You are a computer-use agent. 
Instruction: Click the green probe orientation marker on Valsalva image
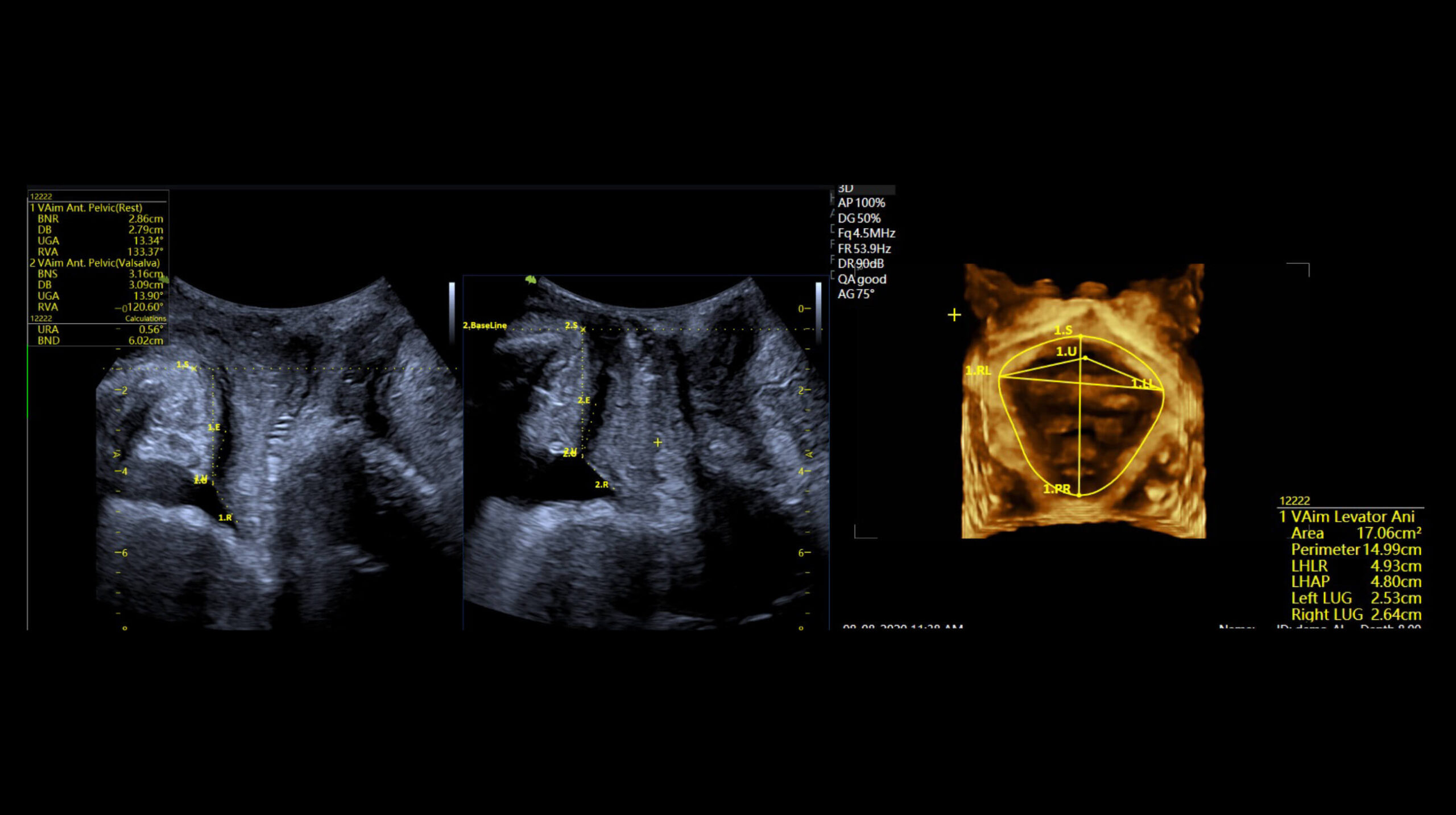click(531, 279)
